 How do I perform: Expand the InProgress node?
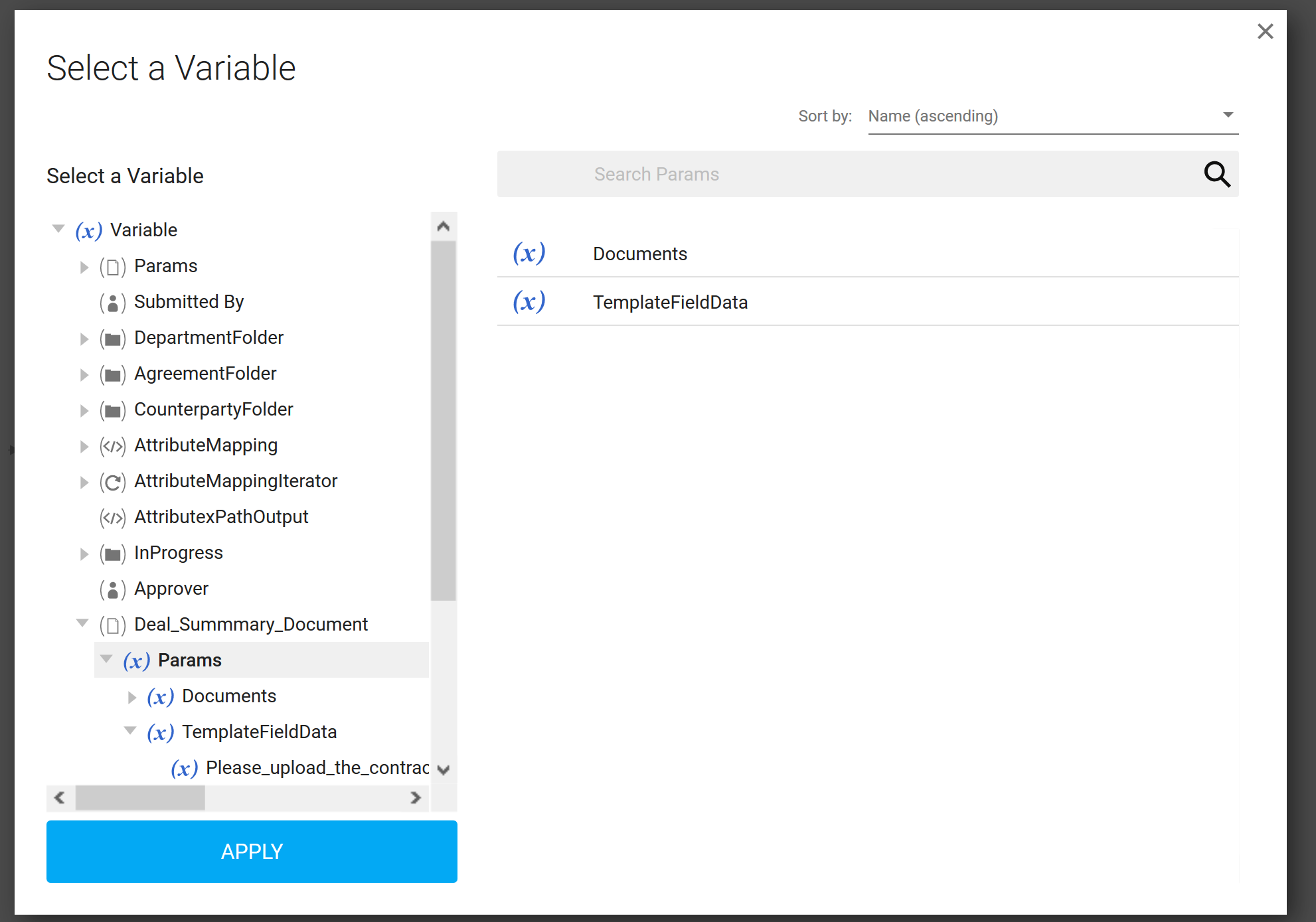[x=84, y=554]
